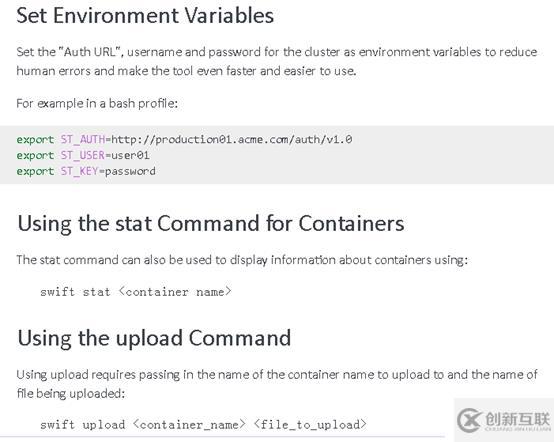Image resolution: width=554 pixels, height=442 pixels.
Task: Click the Using the upload Command heading
Action: [x=154, y=338]
